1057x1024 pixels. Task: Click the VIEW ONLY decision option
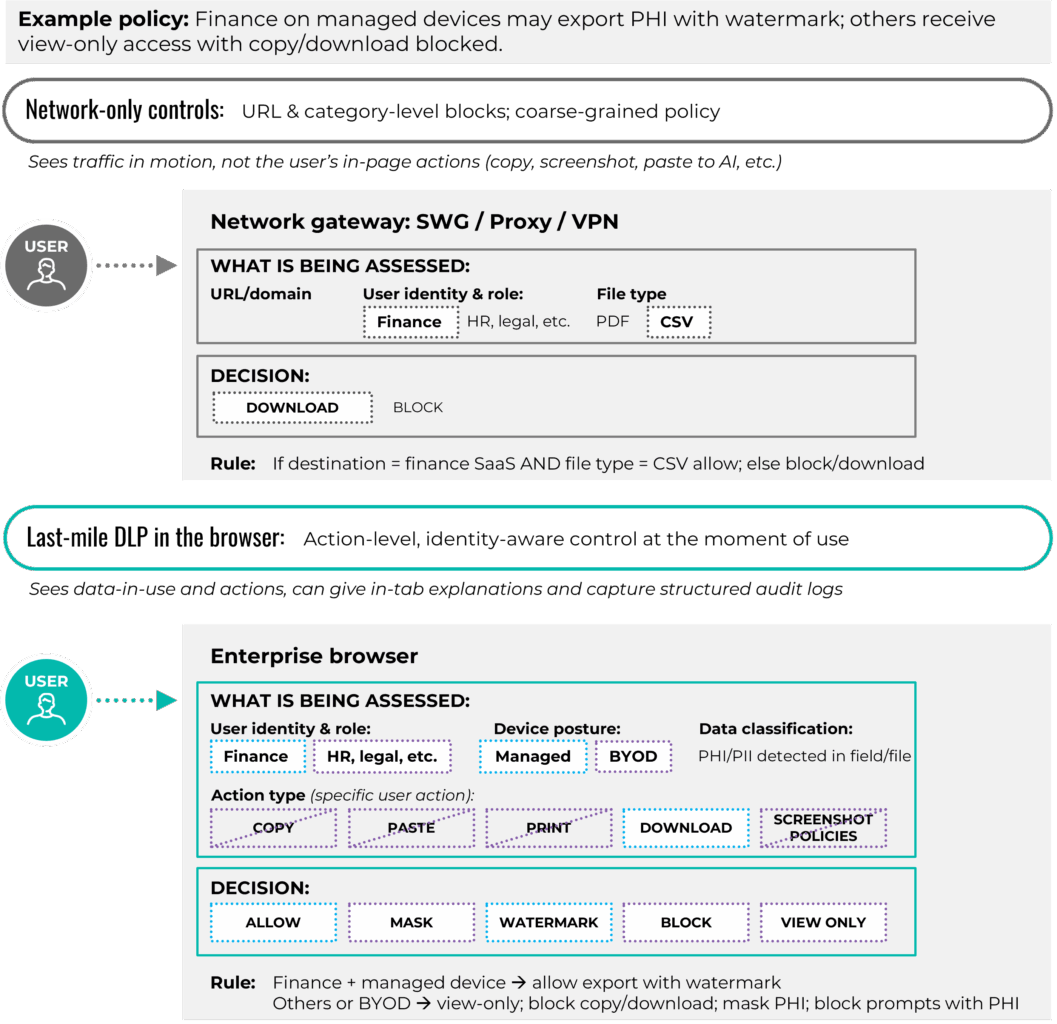[x=822, y=921]
